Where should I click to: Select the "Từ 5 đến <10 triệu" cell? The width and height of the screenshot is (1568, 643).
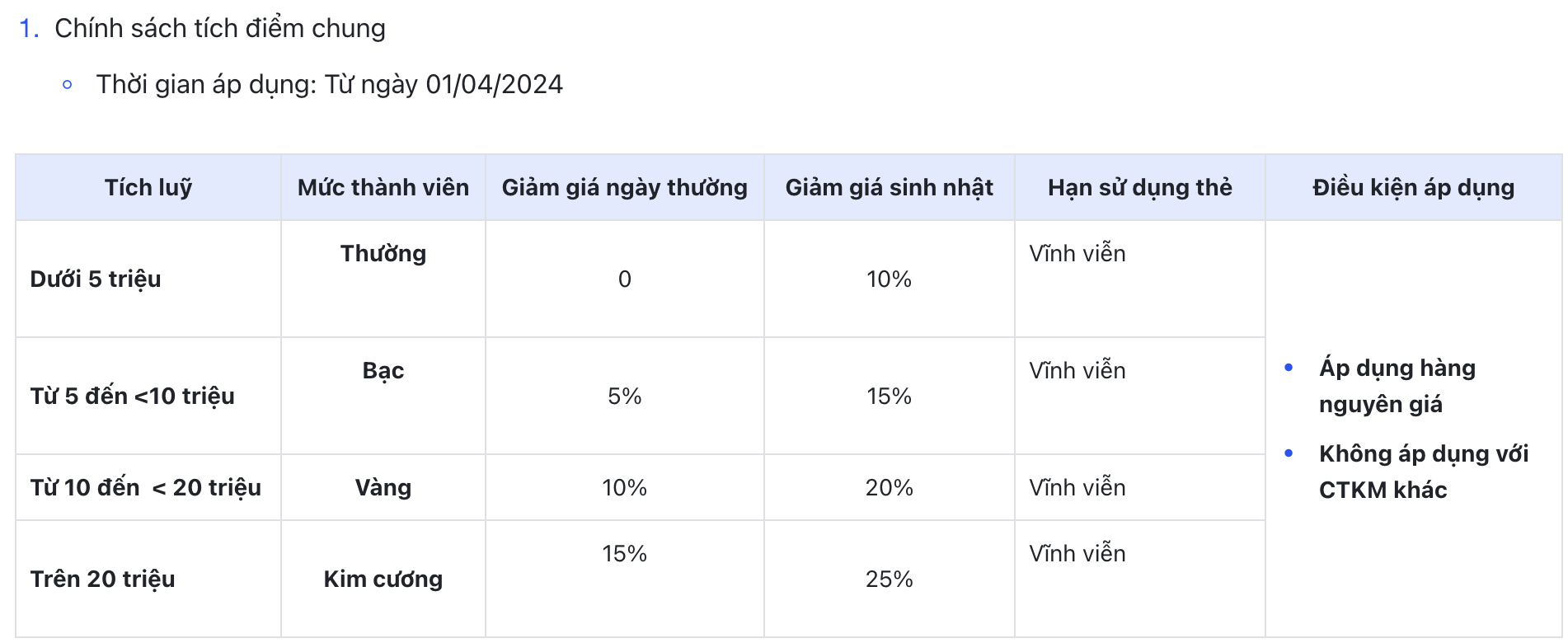[x=132, y=397]
